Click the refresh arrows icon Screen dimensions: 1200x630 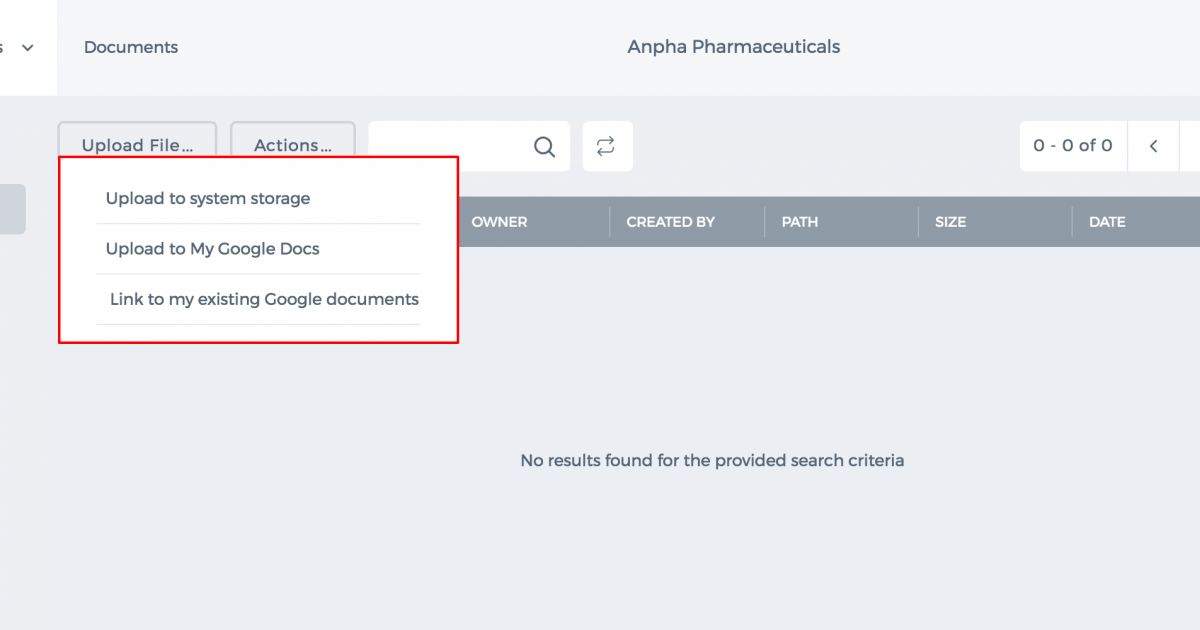(x=606, y=146)
